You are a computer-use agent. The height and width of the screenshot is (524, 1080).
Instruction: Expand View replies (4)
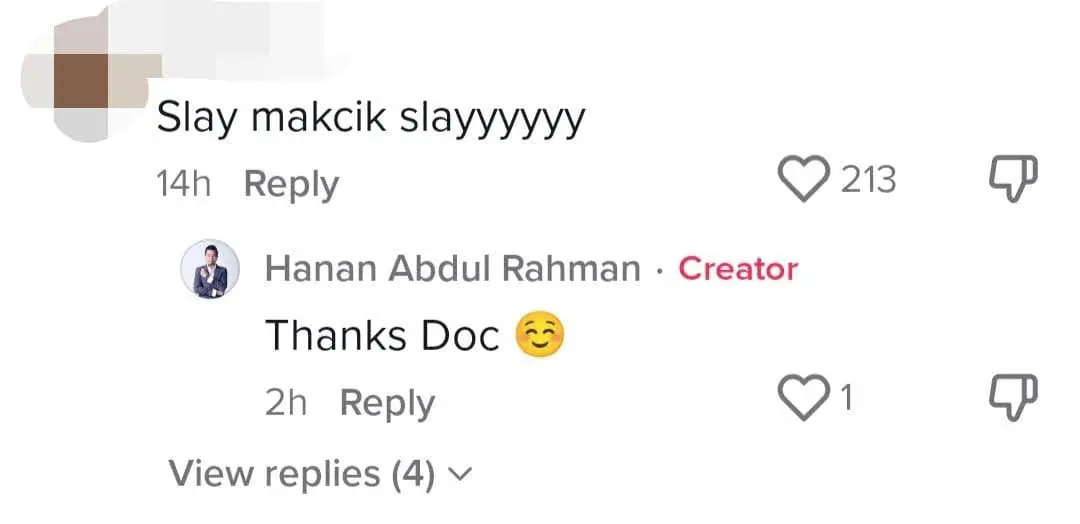pos(301,473)
